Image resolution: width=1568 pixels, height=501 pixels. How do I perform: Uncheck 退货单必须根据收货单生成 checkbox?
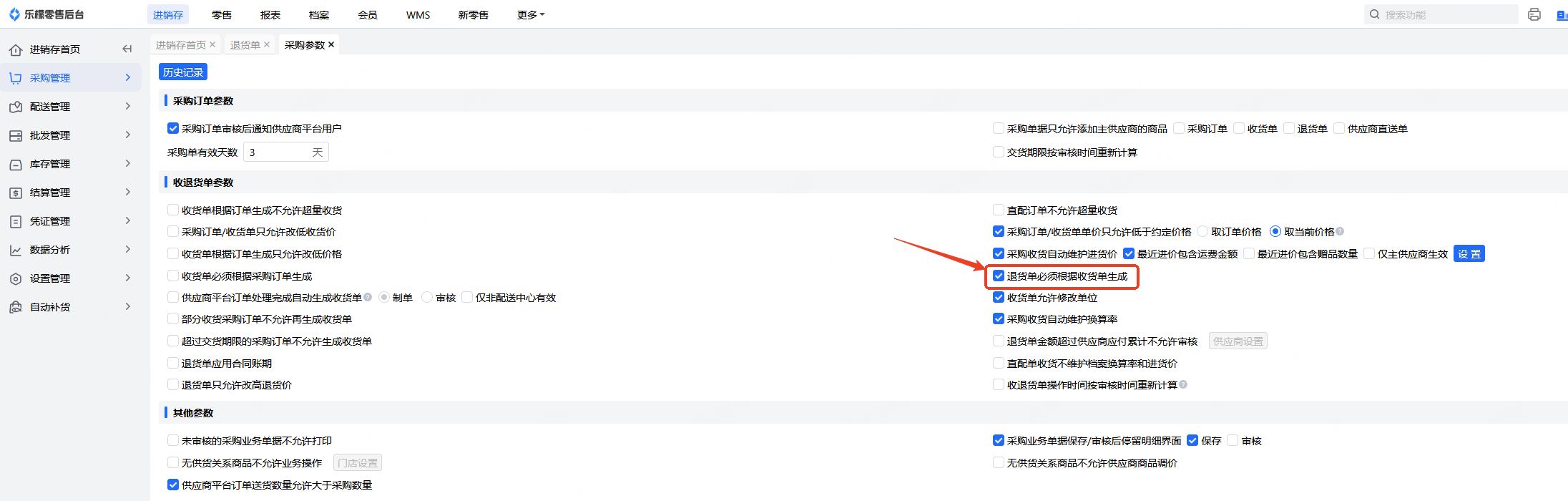pos(999,276)
